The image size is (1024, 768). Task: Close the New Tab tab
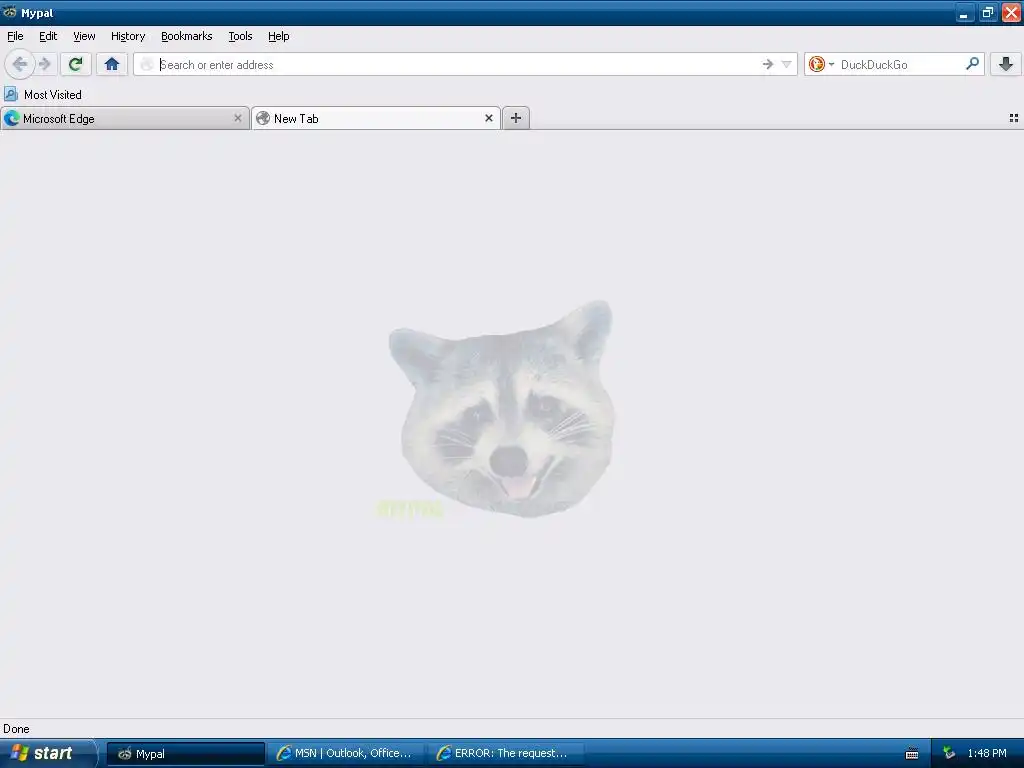488,118
